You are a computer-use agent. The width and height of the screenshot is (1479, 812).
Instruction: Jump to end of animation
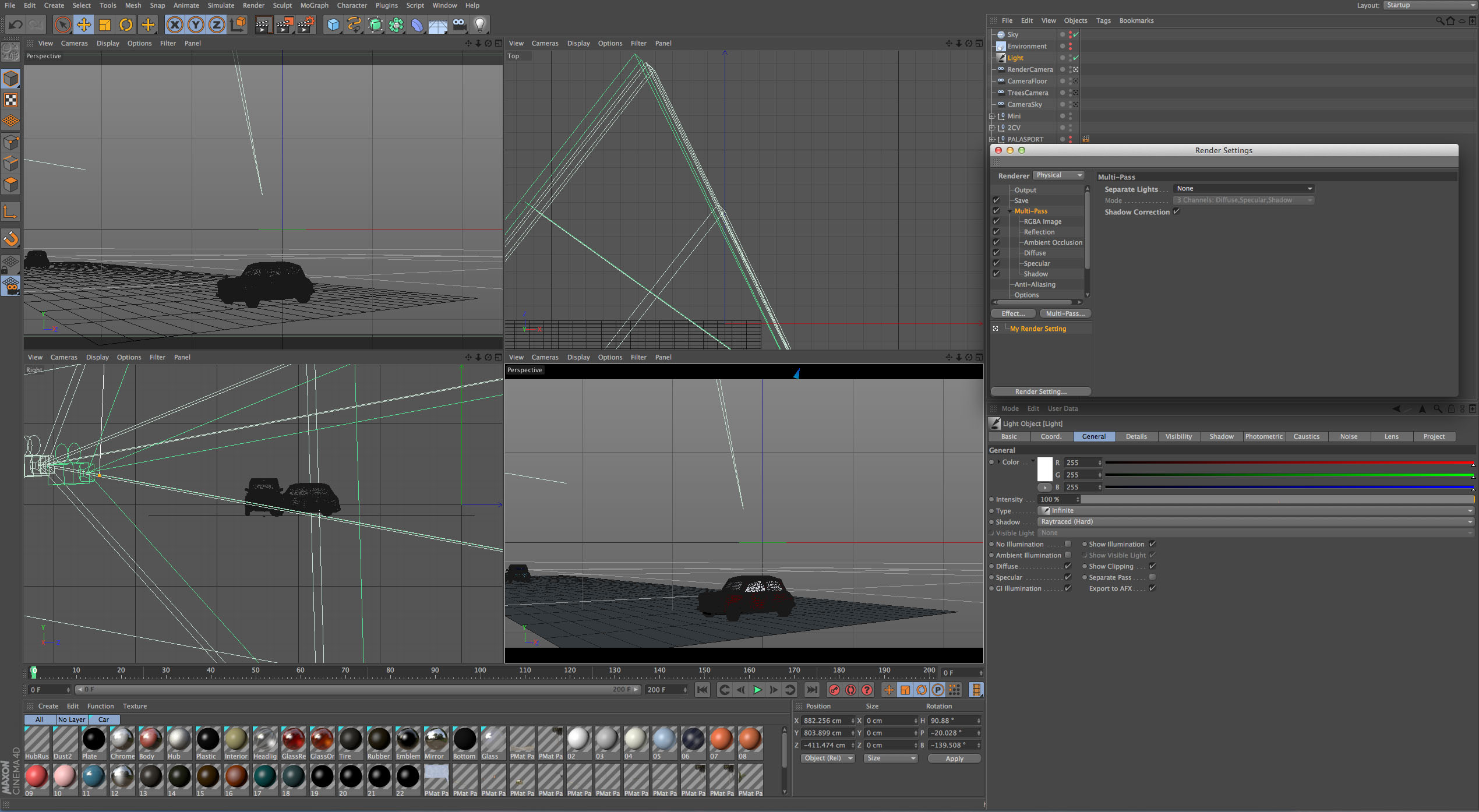[811, 690]
